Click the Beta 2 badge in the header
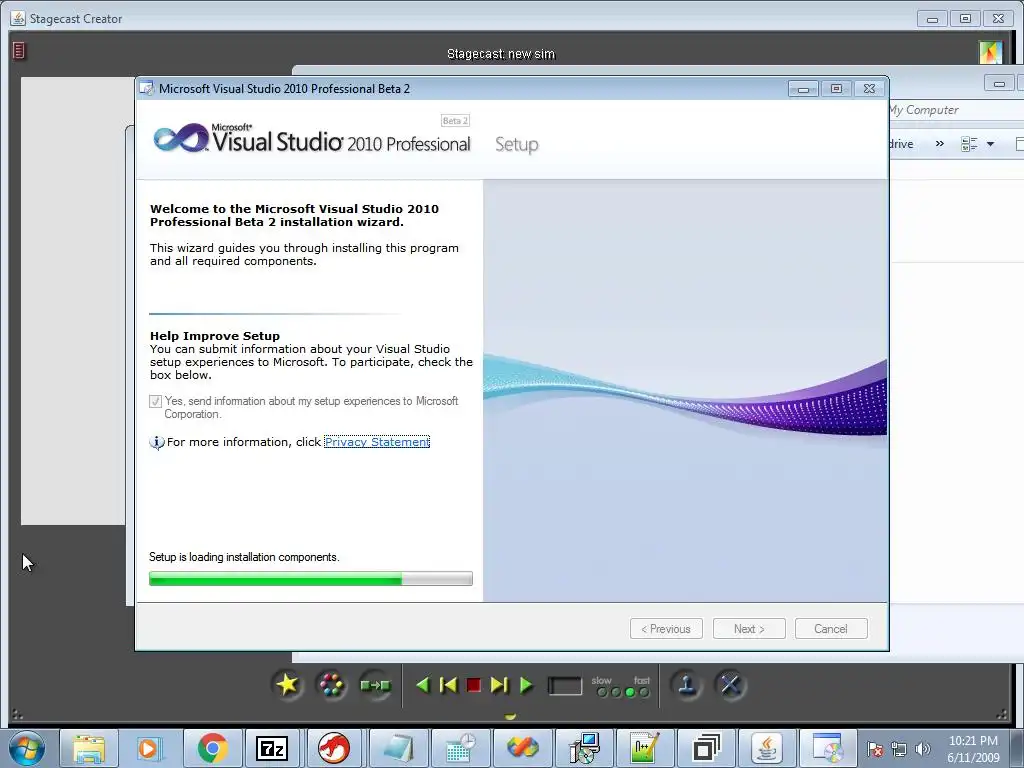 click(x=455, y=121)
